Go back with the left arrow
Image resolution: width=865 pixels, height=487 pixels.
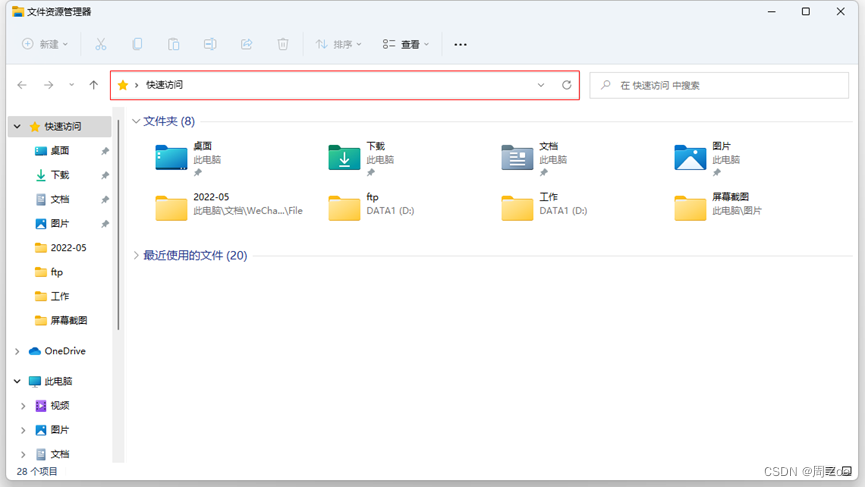(x=22, y=85)
